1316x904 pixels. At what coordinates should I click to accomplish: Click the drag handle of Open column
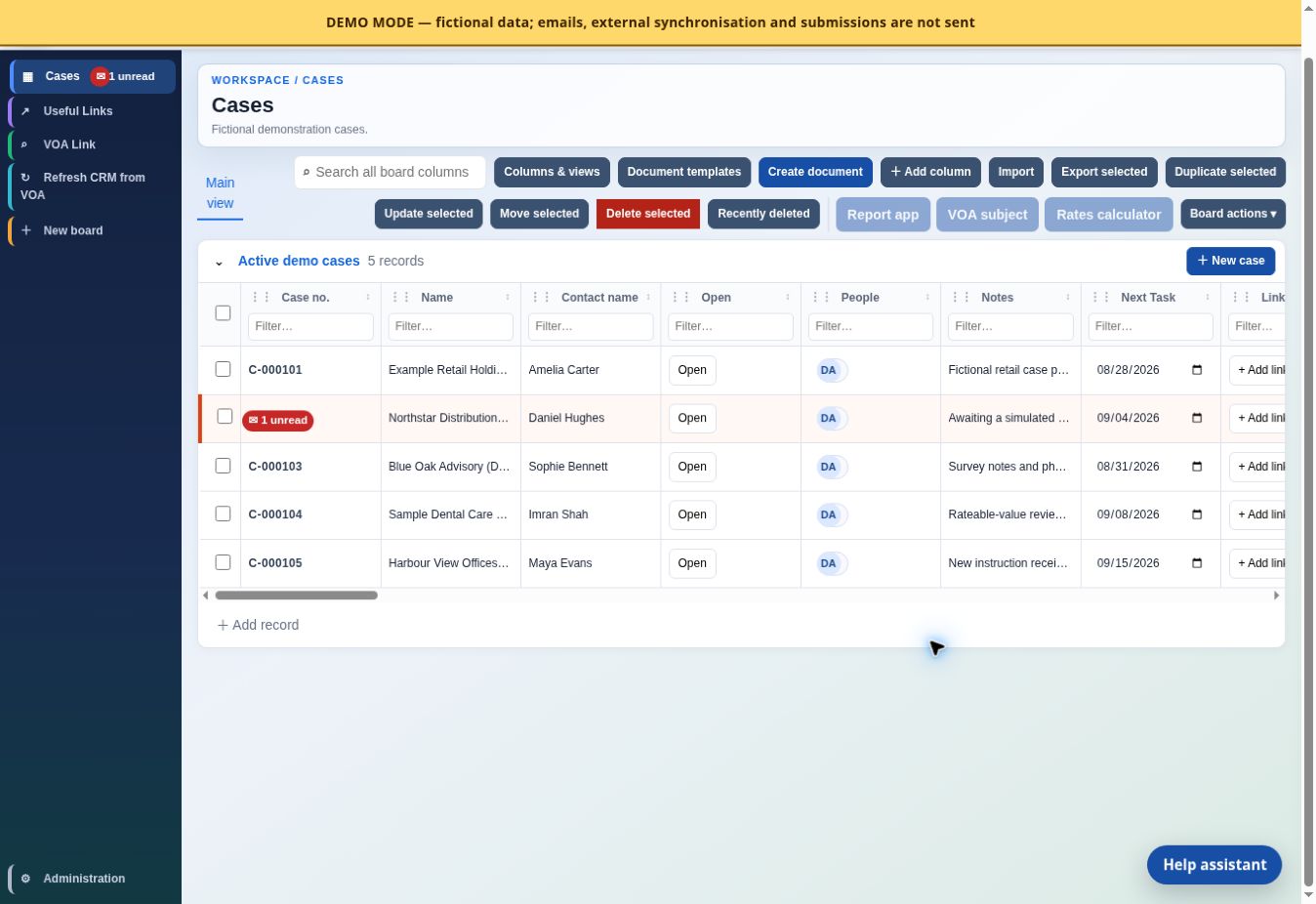(x=680, y=298)
